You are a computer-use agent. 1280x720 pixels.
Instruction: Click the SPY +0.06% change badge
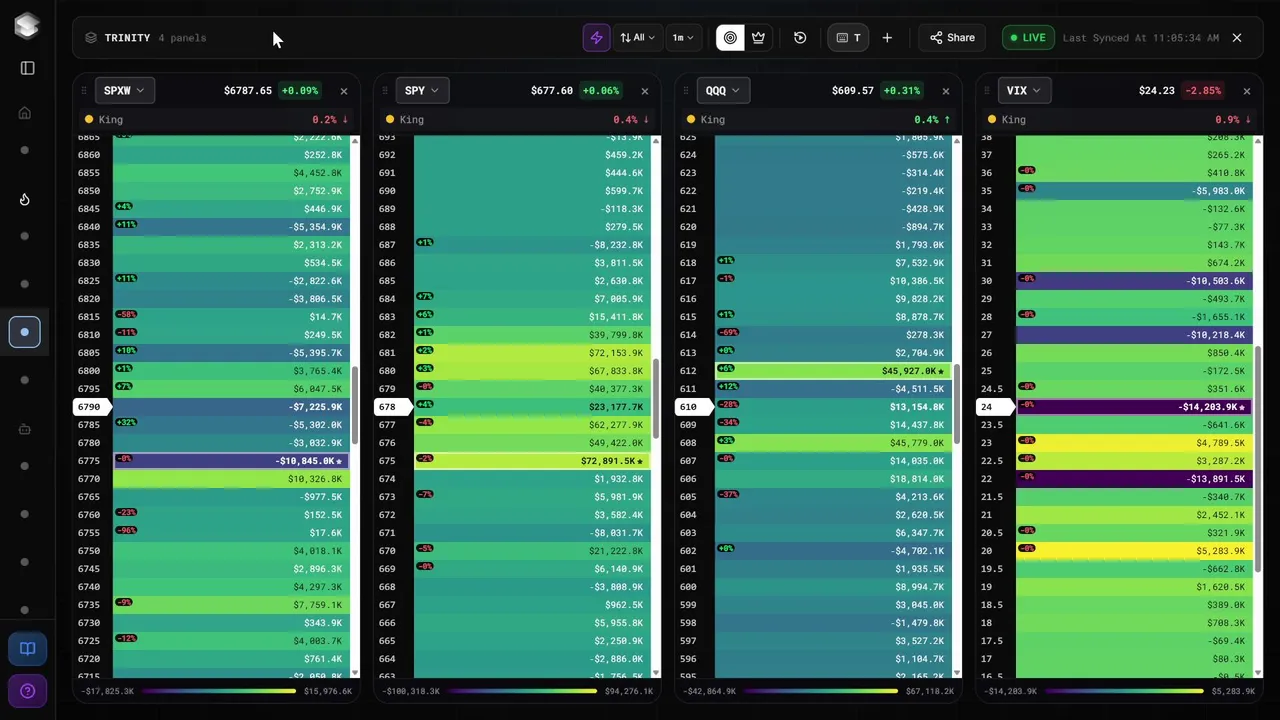(x=601, y=91)
